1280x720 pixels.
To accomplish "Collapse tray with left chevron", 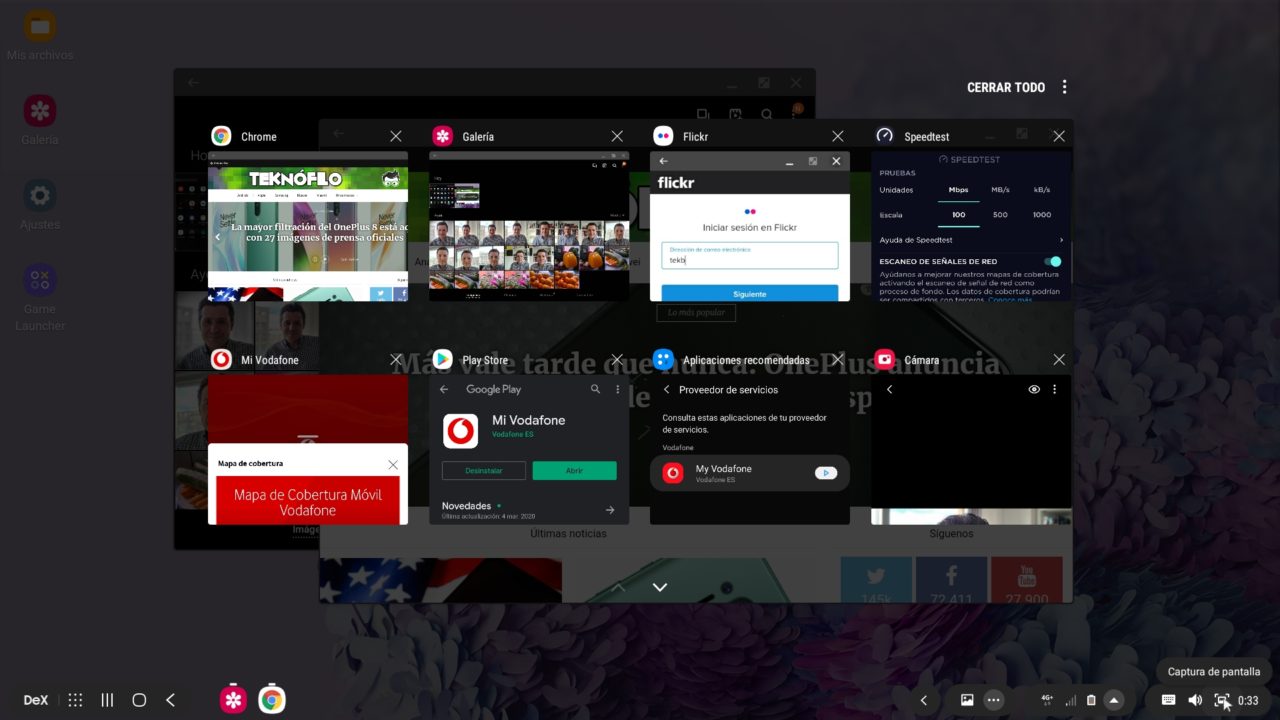I will click(x=924, y=700).
